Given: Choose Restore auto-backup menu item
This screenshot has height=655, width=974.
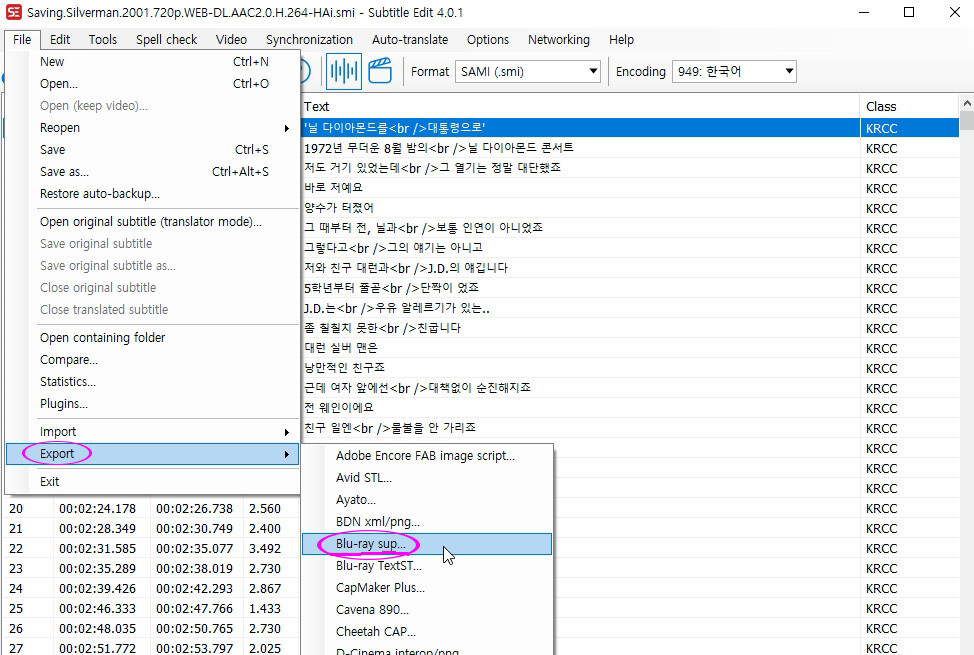Looking at the screenshot, I should pos(99,194).
